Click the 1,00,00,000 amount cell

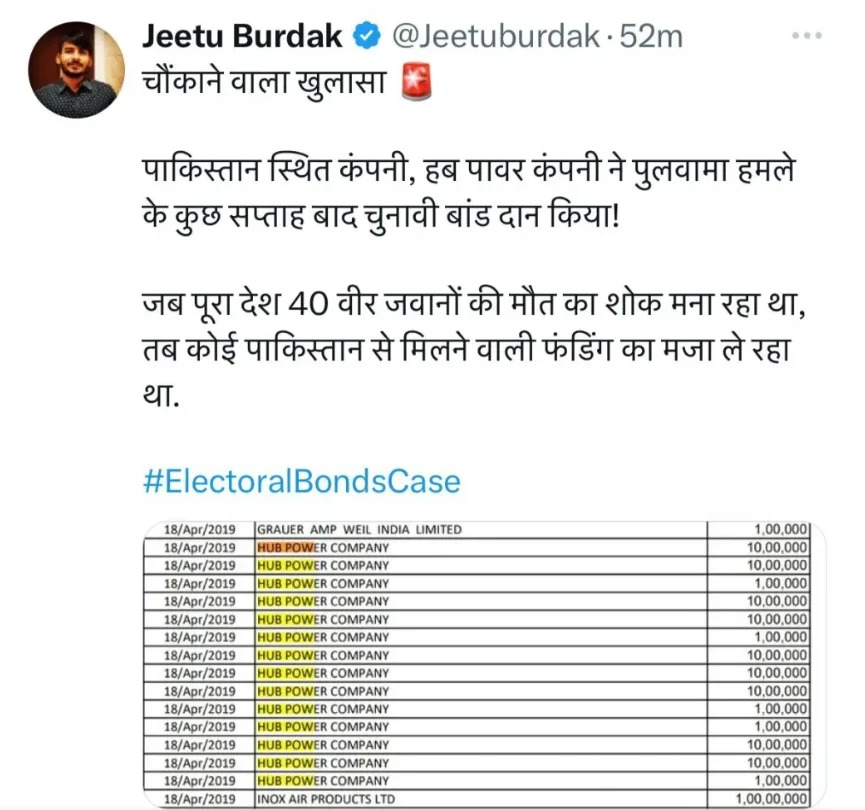[x=771, y=799]
